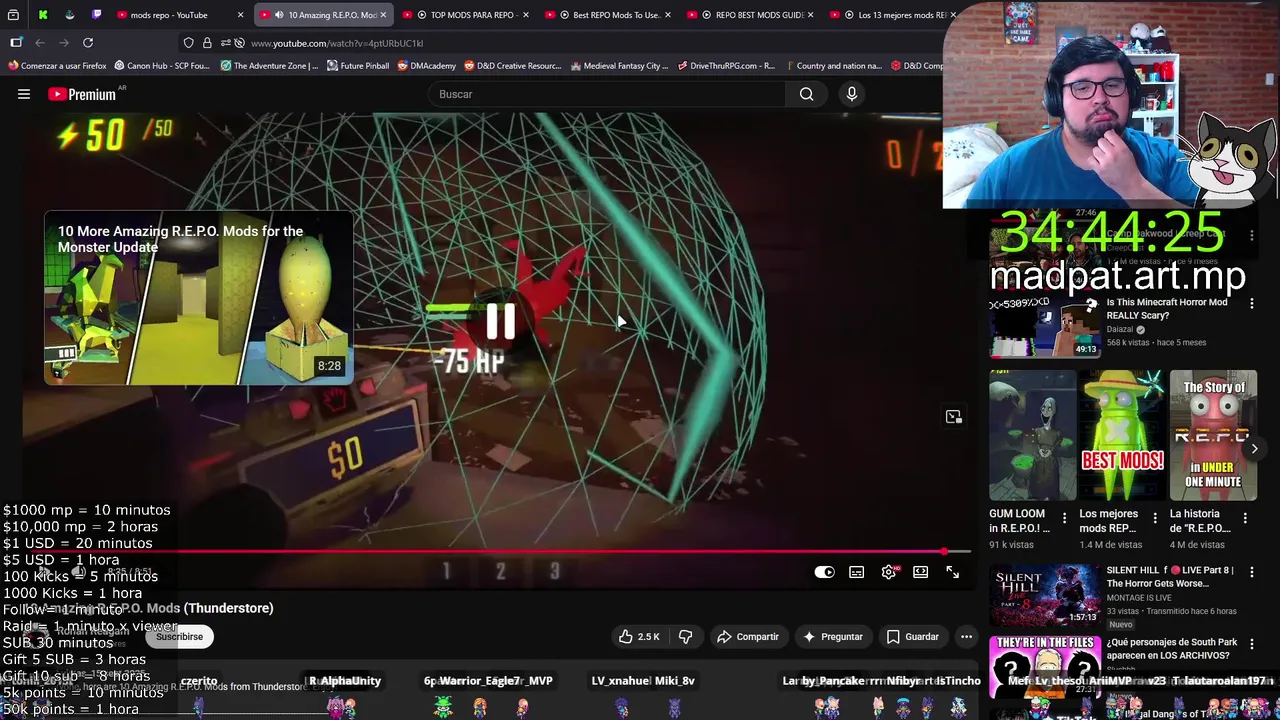Open D&D Creative Resources bookmark
Image resolution: width=1280 pixels, height=720 pixels.
click(513, 66)
